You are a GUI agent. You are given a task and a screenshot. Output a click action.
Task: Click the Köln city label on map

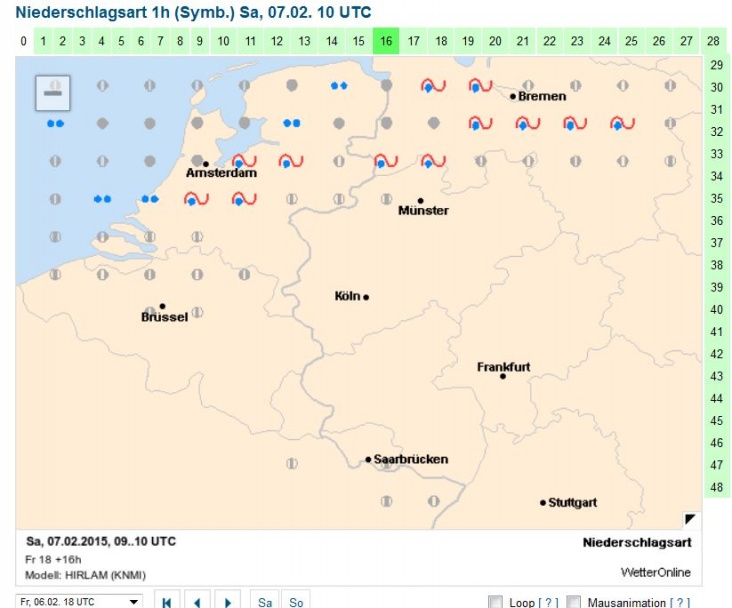347,296
